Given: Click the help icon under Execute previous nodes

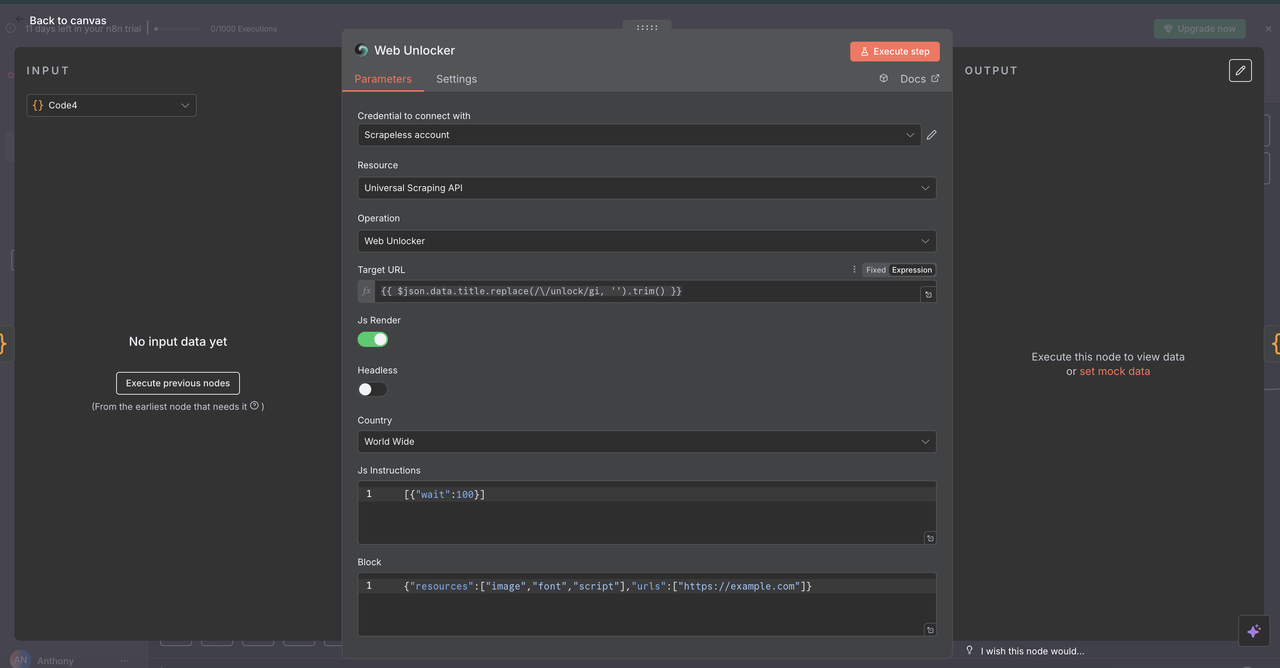Looking at the screenshot, I should [x=255, y=406].
